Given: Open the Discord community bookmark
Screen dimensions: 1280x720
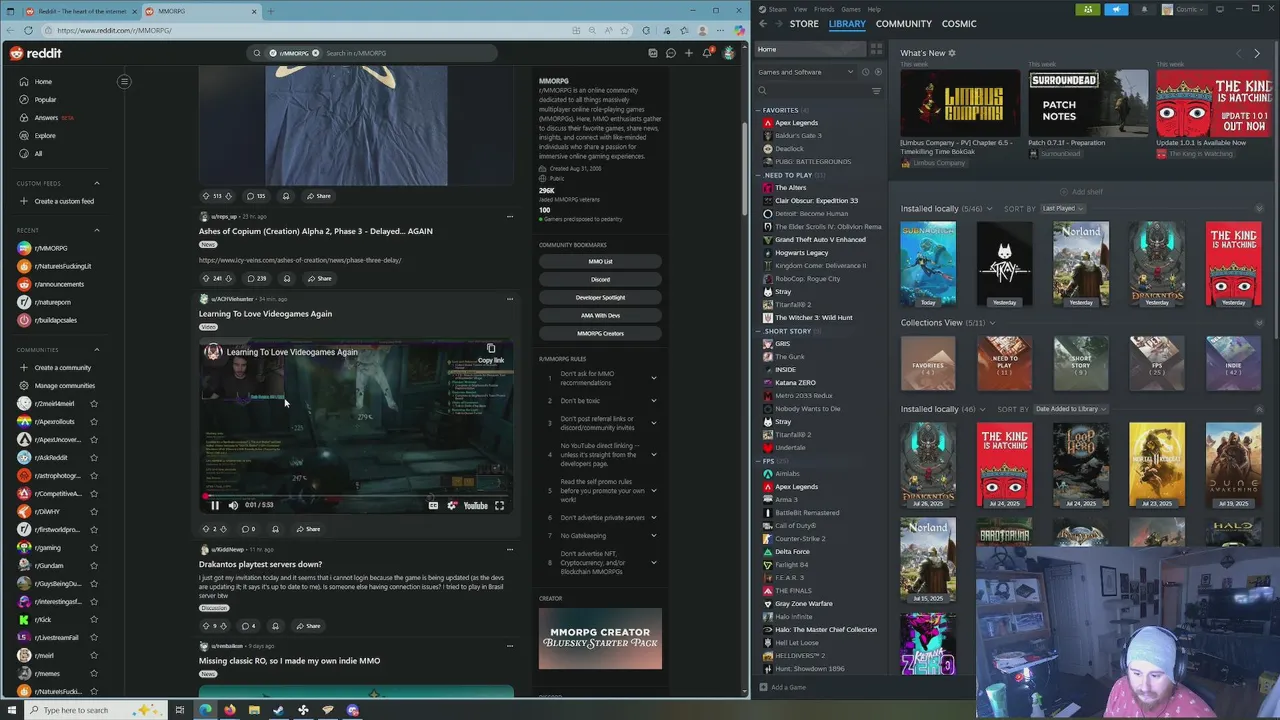Looking at the screenshot, I should (x=600, y=280).
